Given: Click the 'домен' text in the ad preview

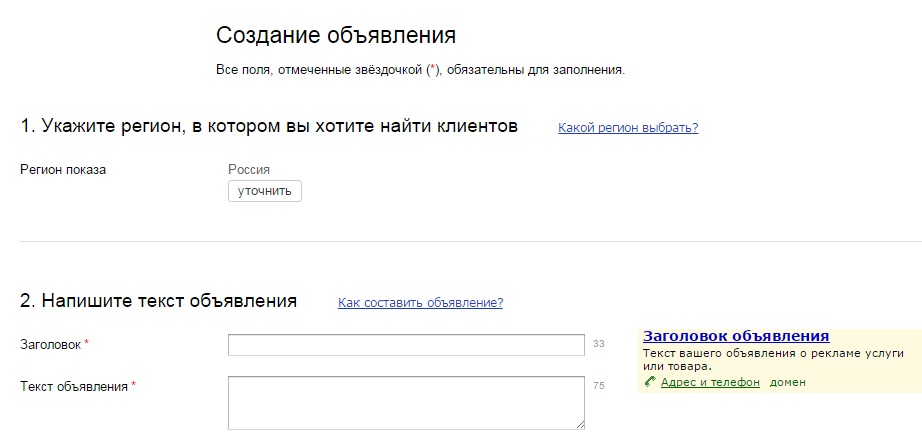Looking at the screenshot, I should coord(788,382).
